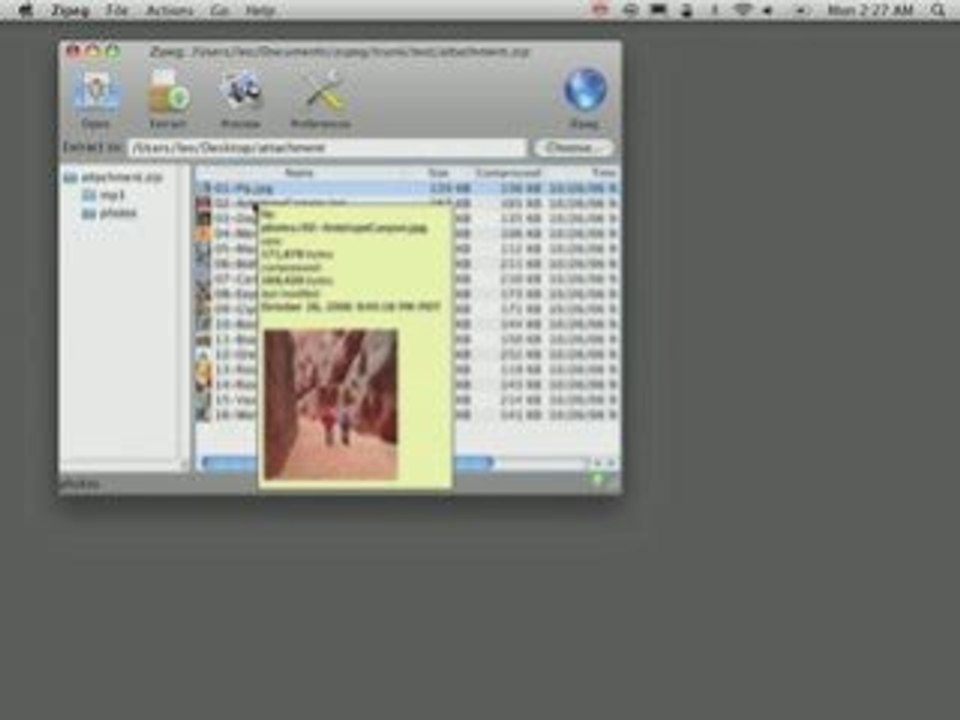Screen dimensions: 960x720
Task: Click the Preview toolbar icon
Action: click(x=241, y=98)
